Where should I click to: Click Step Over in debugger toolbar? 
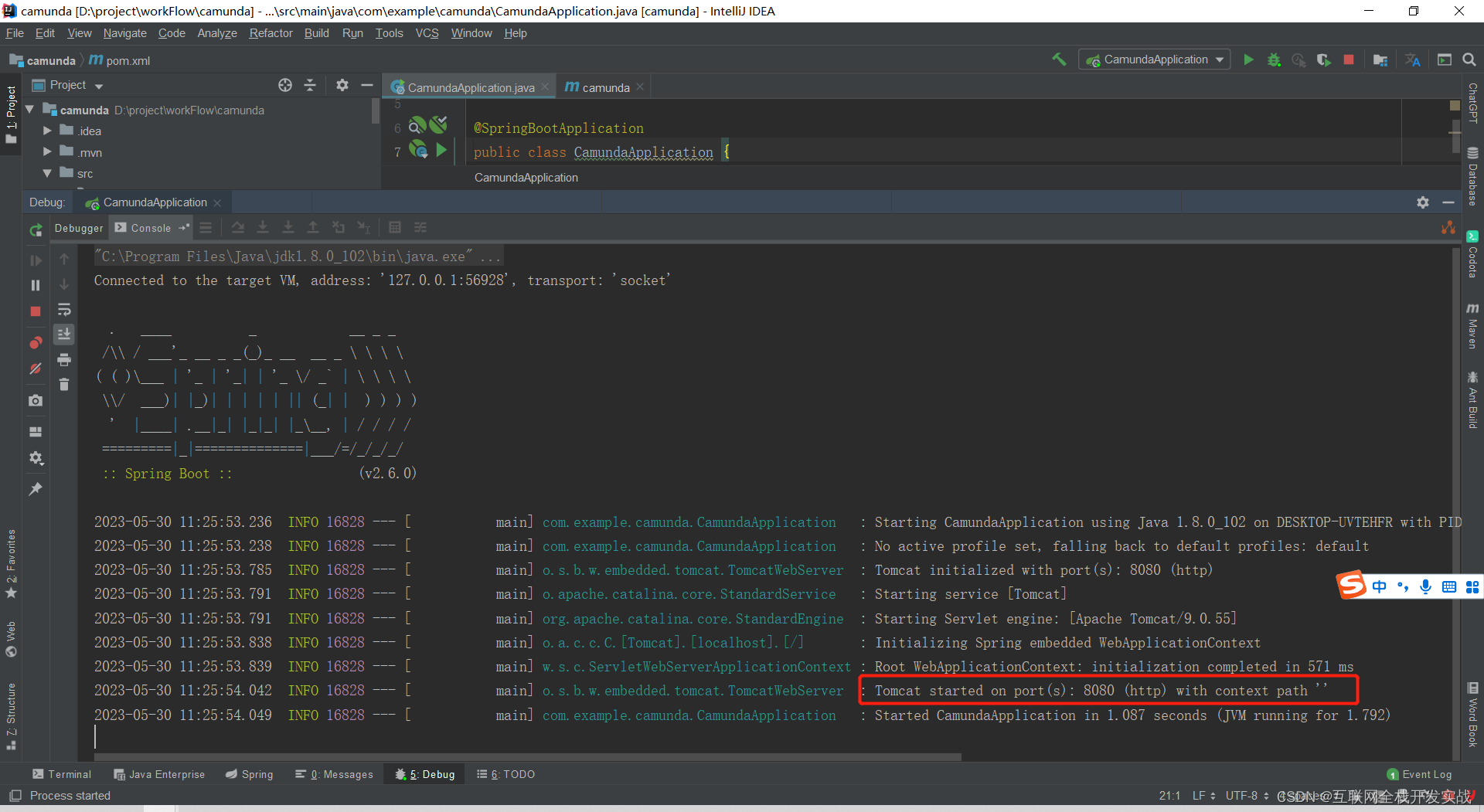[238, 227]
